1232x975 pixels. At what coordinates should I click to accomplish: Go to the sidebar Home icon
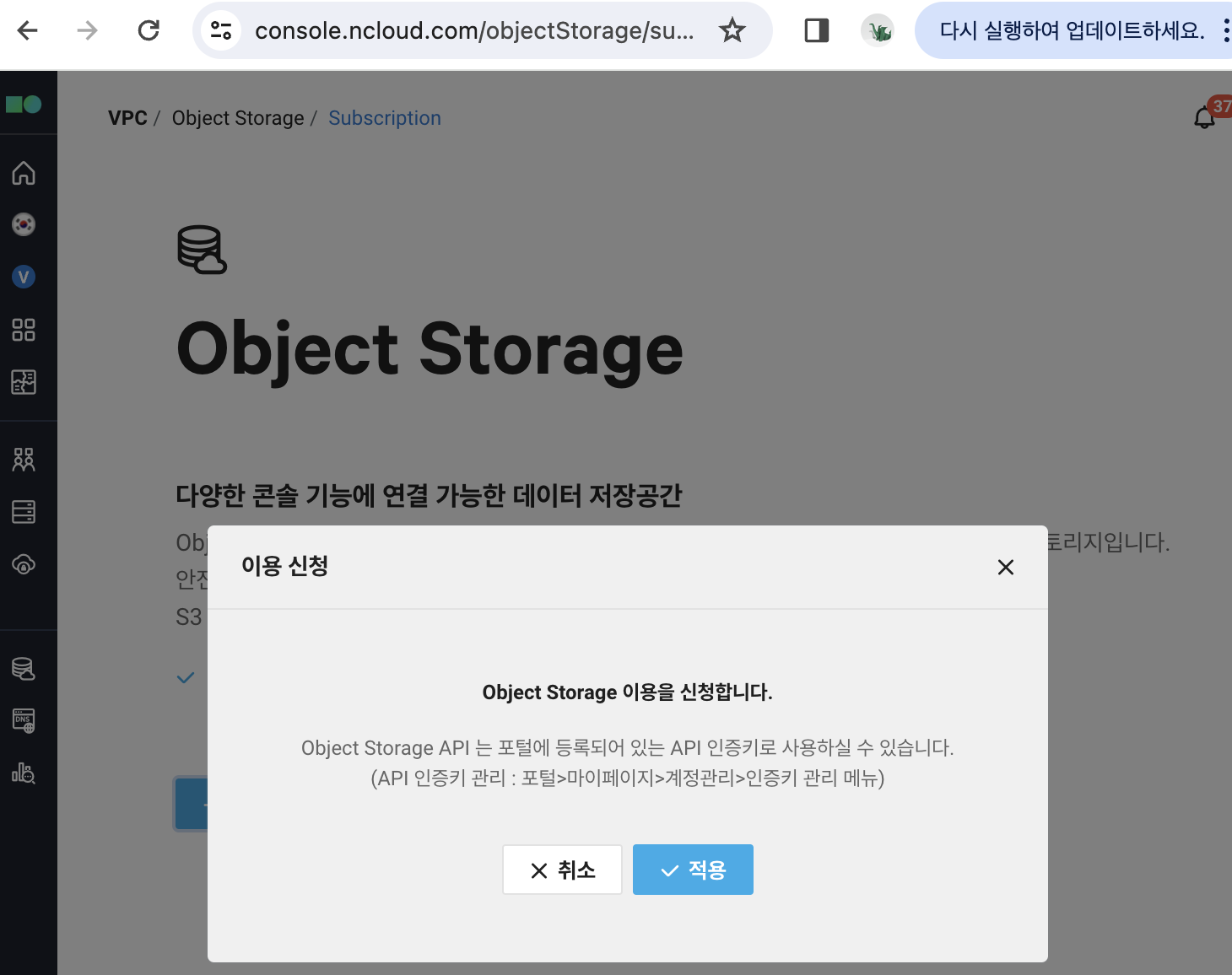pyautogui.click(x=24, y=173)
